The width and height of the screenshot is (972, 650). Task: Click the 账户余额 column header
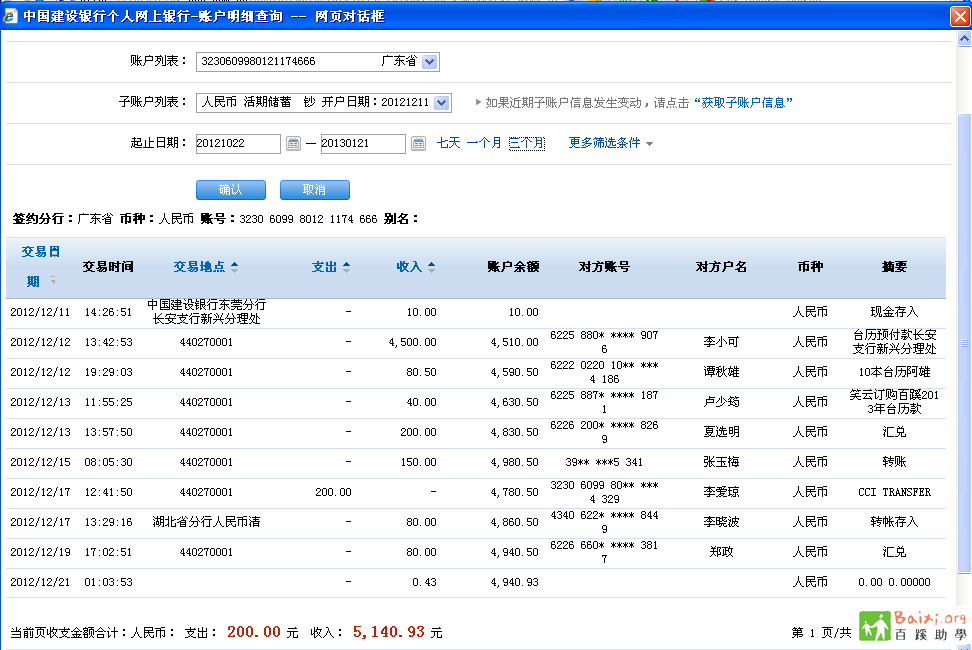pyautogui.click(x=513, y=267)
